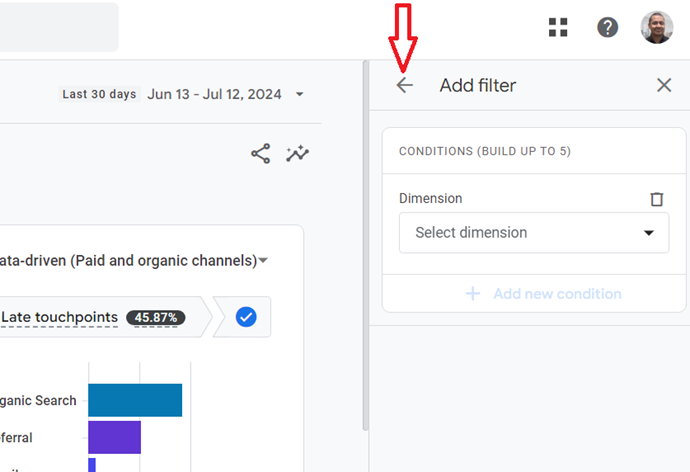The image size is (690, 472).
Task: Open the Google apps grid
Action: (558, 27)
